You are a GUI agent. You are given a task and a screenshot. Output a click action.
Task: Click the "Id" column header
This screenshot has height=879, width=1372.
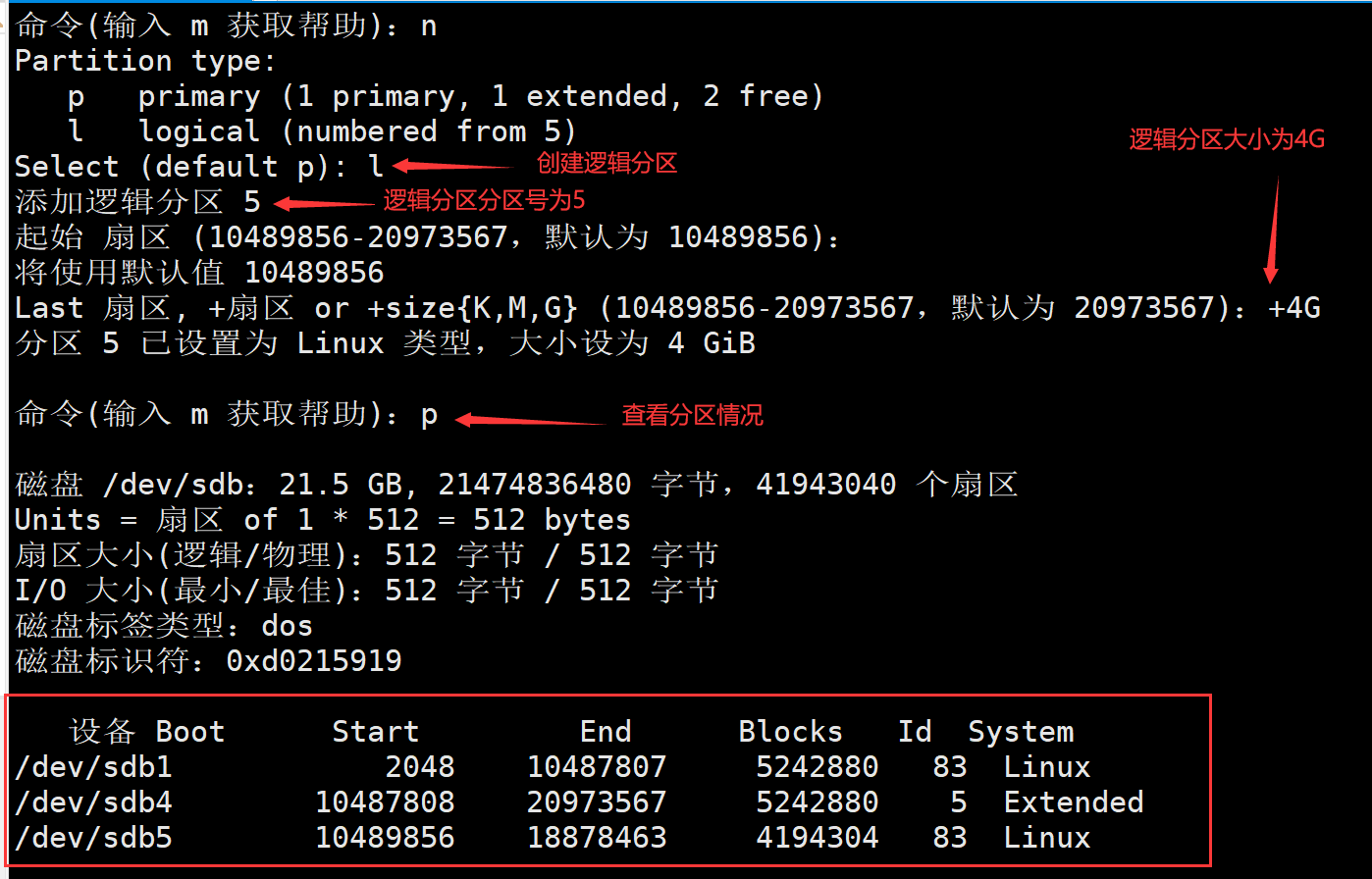pyautogui.click(x=915, y=732)
